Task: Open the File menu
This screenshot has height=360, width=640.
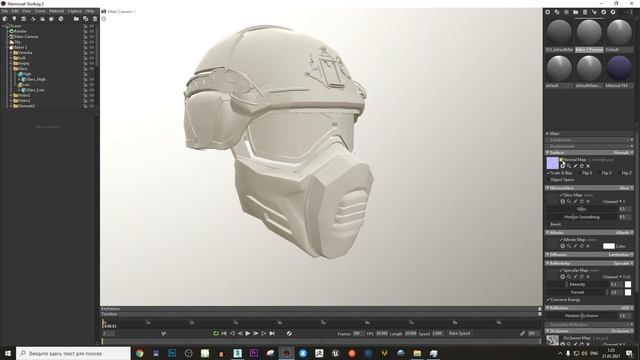Action: pos(4,11)
